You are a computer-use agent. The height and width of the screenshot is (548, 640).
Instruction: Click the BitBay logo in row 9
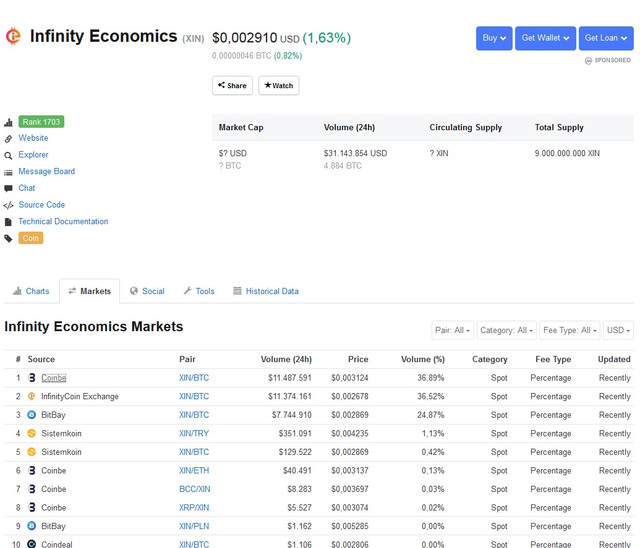pyautogui.click(x=31, y=526)
